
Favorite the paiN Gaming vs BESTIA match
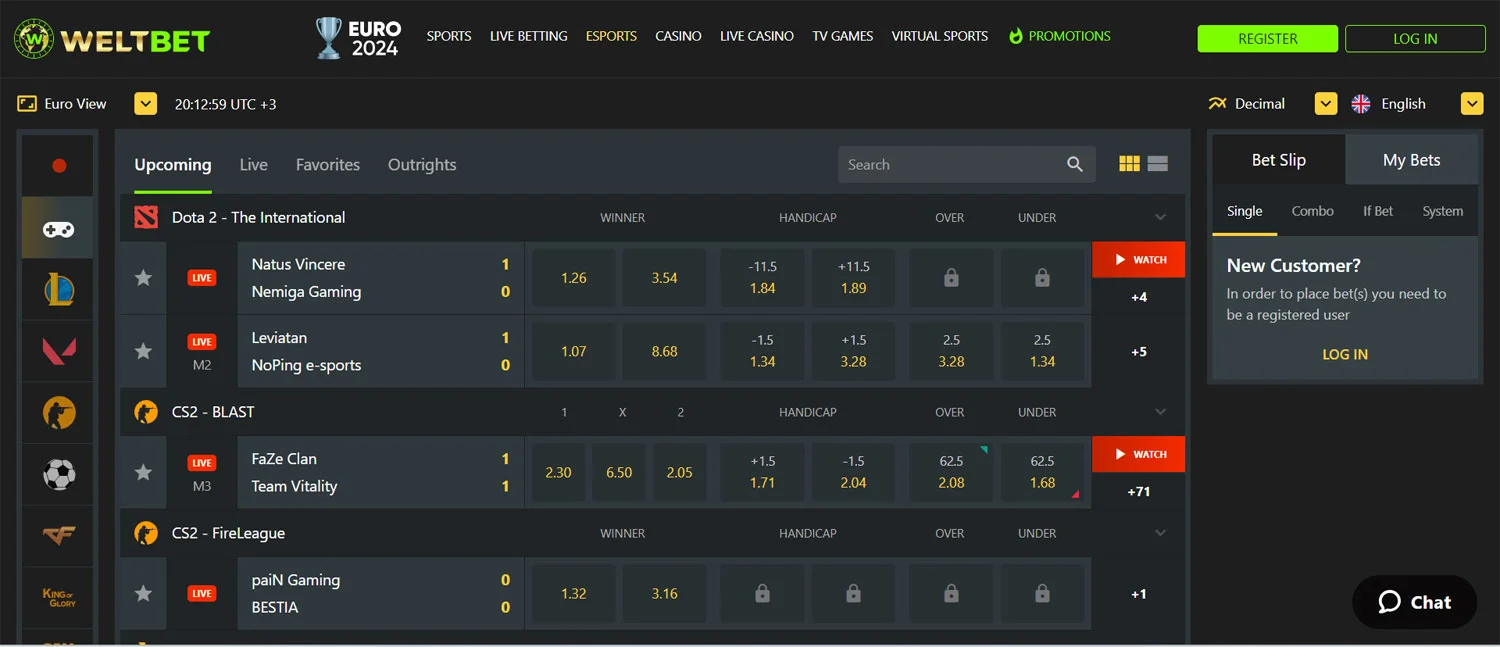(x=142, y=593)
